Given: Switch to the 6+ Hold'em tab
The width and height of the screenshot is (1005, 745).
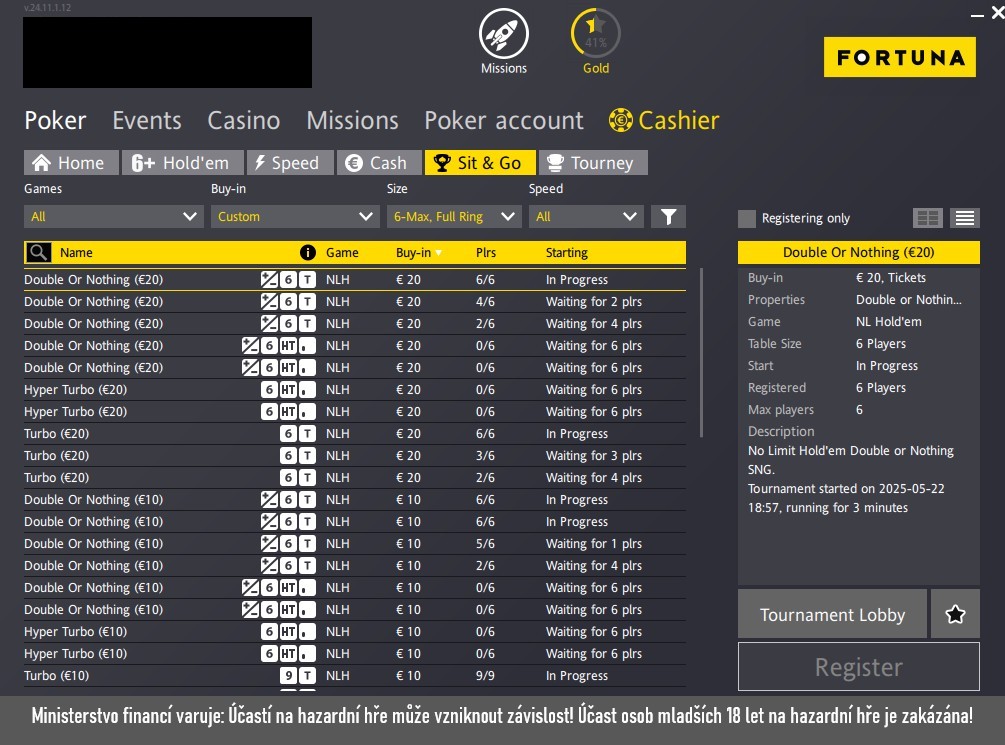Looking at the screenshot, I should click(x=183, y=163).
